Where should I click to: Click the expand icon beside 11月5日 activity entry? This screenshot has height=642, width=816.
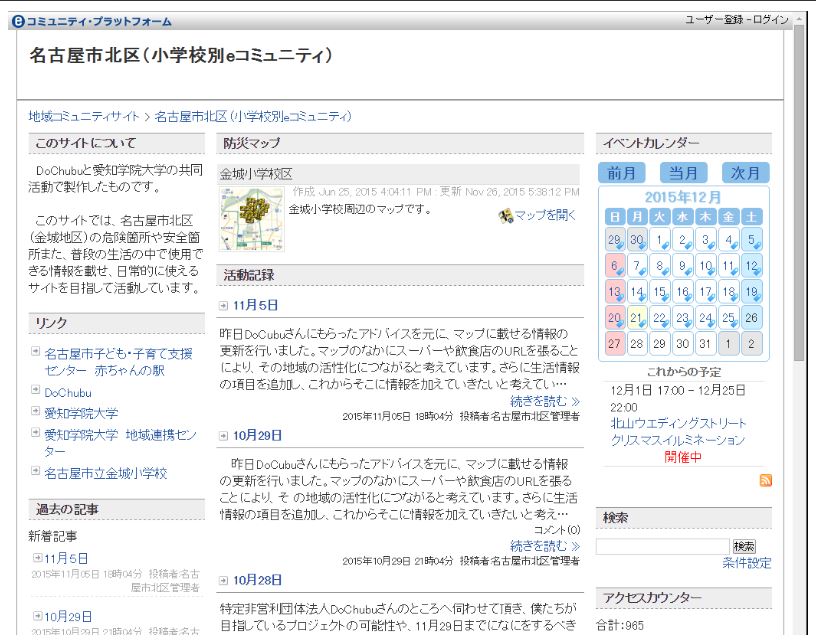(x=224, y=305)
